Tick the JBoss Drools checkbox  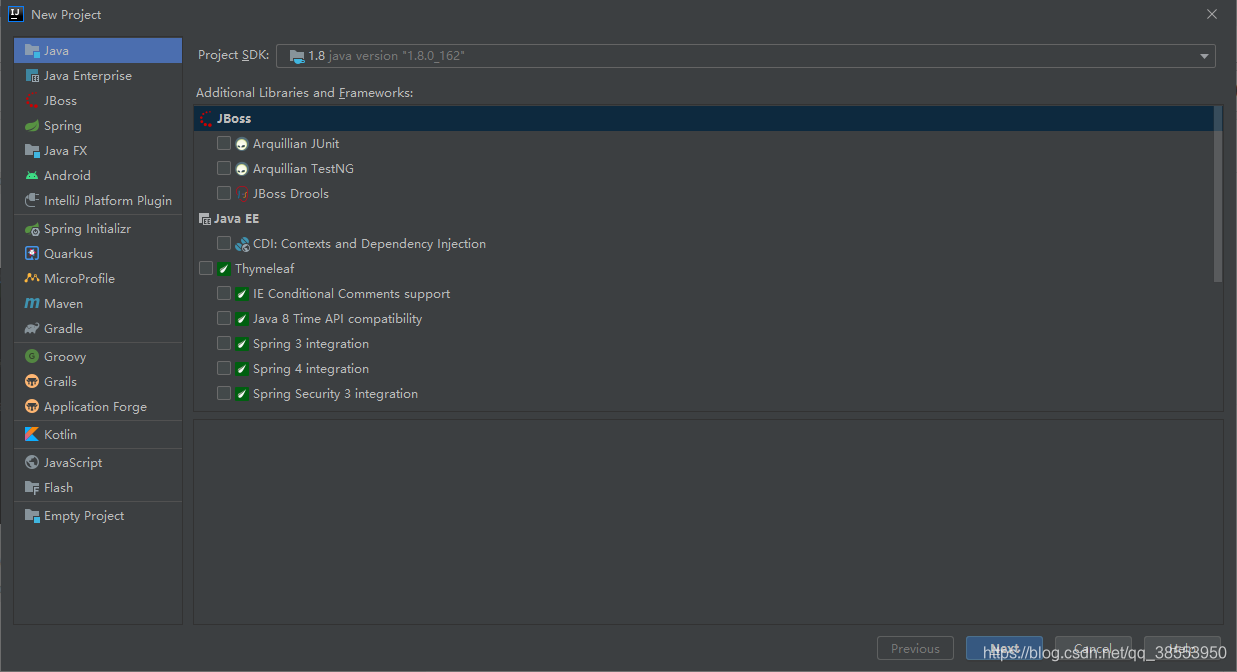point(224,194)
